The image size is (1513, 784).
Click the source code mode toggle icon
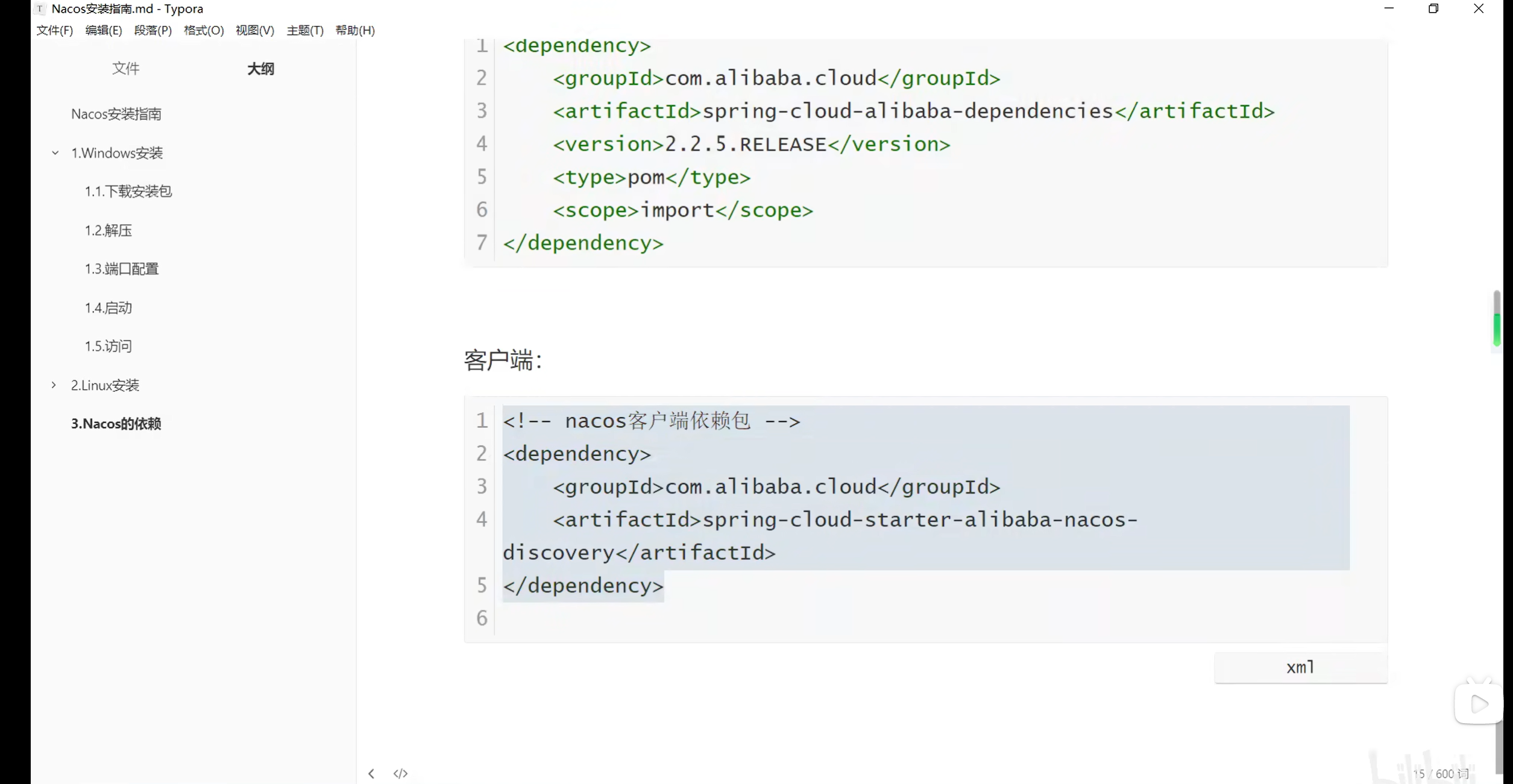point(400,773)
